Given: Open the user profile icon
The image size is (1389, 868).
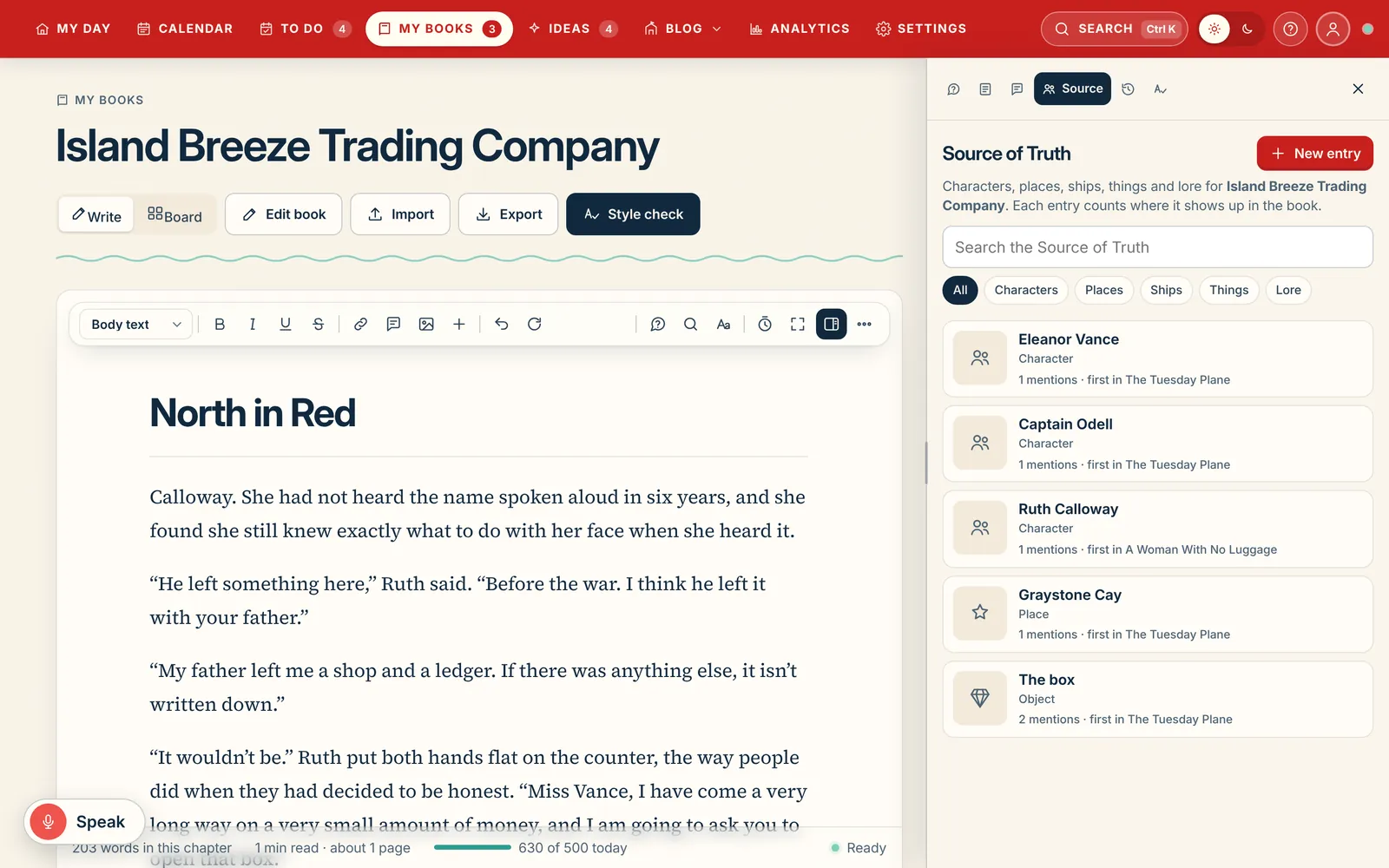Looking at the screenshot, I should coord(1333,29).
